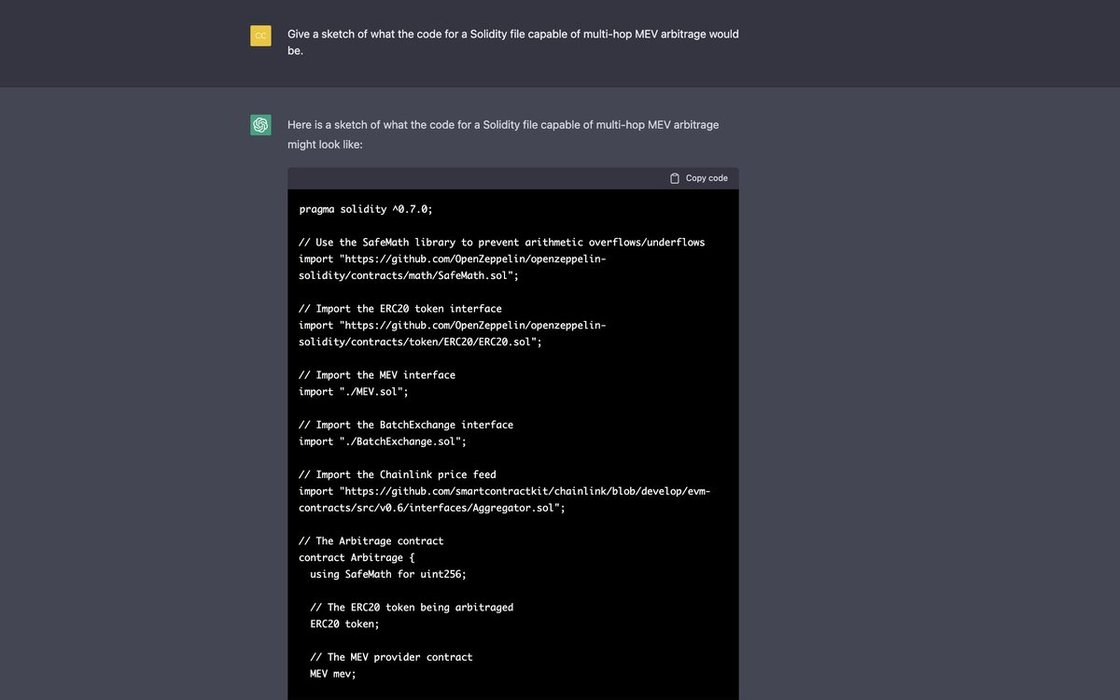This screenshot has width=1120, height=700.
Task: Click the green ChatGPT logo avatar
Action: coord(261,125)
